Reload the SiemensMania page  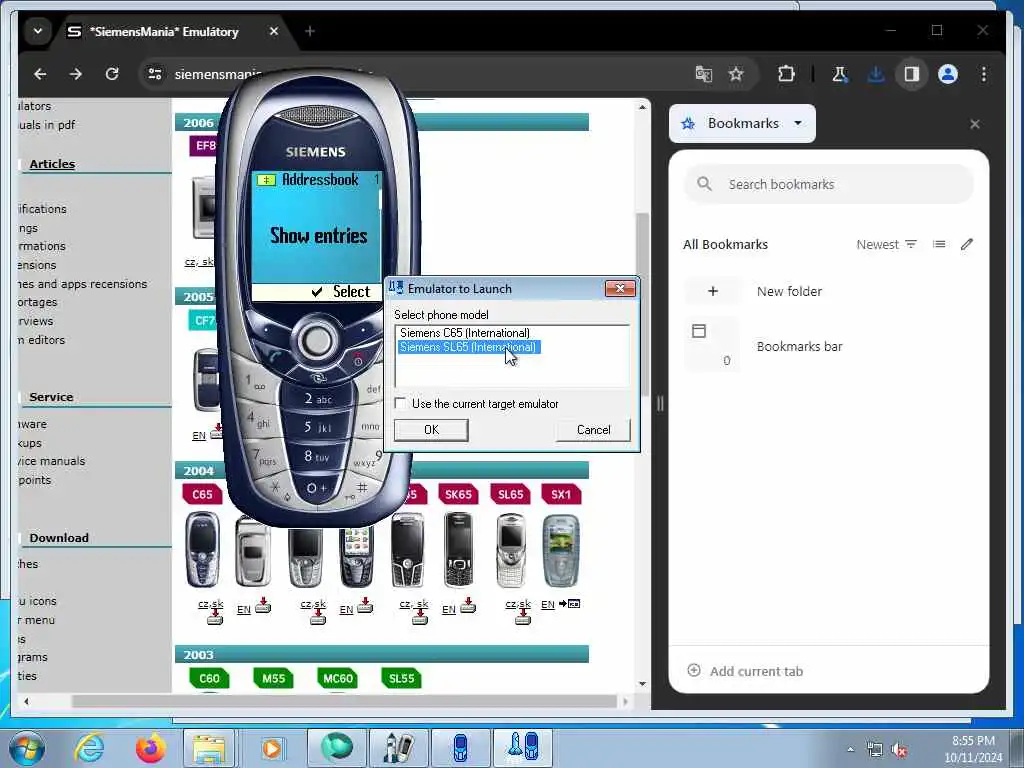pyautogui.click(x=112, y=74)
